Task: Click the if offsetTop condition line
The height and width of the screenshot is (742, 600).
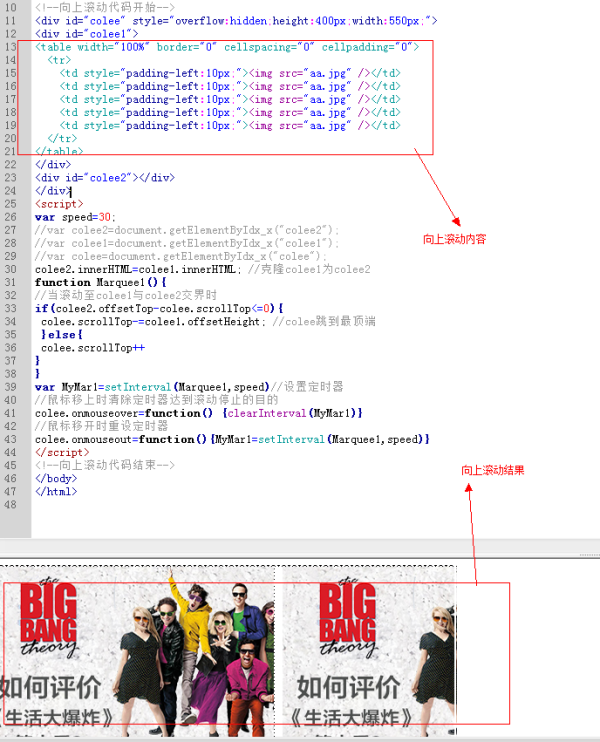Action: click(159, 309)
